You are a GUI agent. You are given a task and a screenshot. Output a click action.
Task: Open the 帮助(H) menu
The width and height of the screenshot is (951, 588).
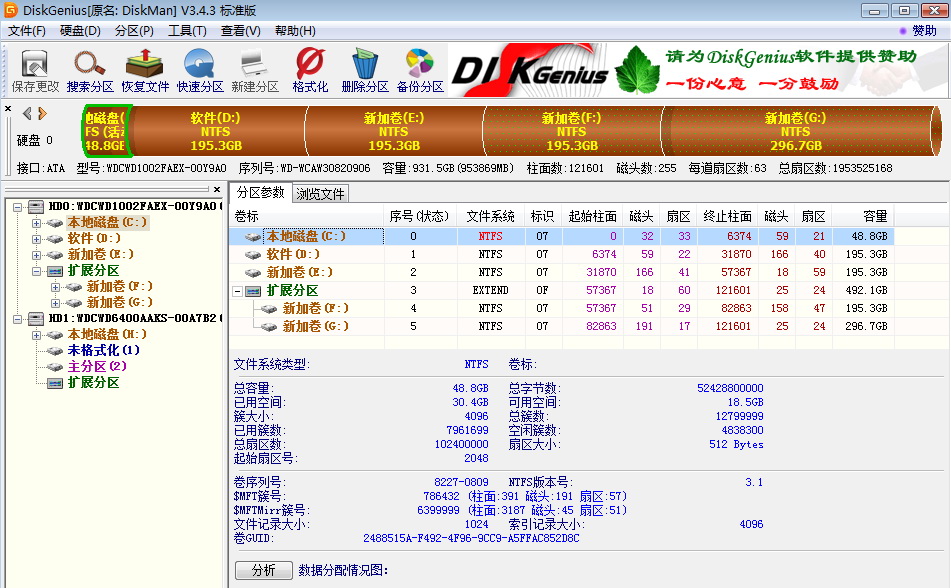click(x=295, y=31)
